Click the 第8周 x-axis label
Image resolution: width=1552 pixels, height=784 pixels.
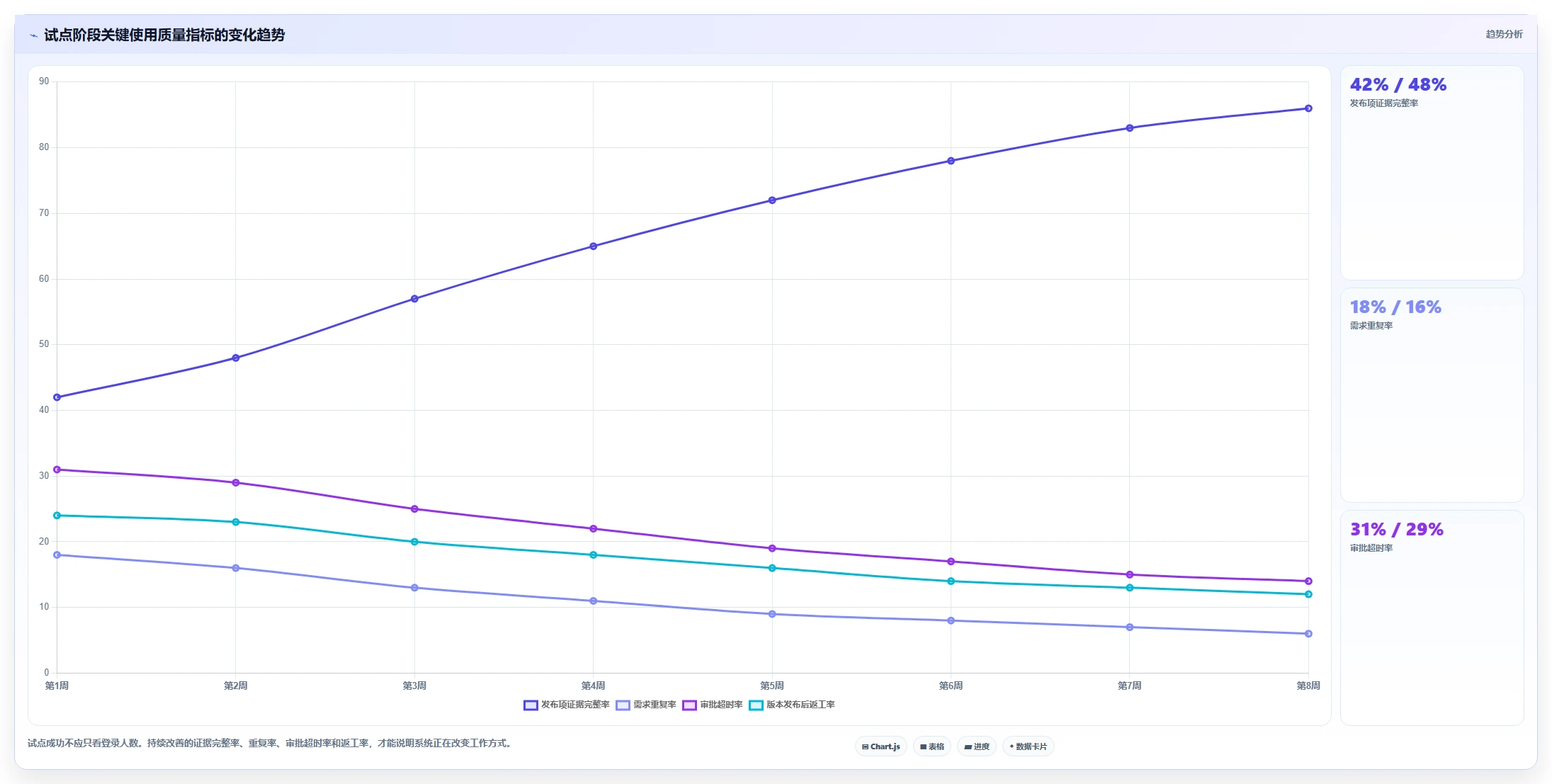coord(1308,686)
